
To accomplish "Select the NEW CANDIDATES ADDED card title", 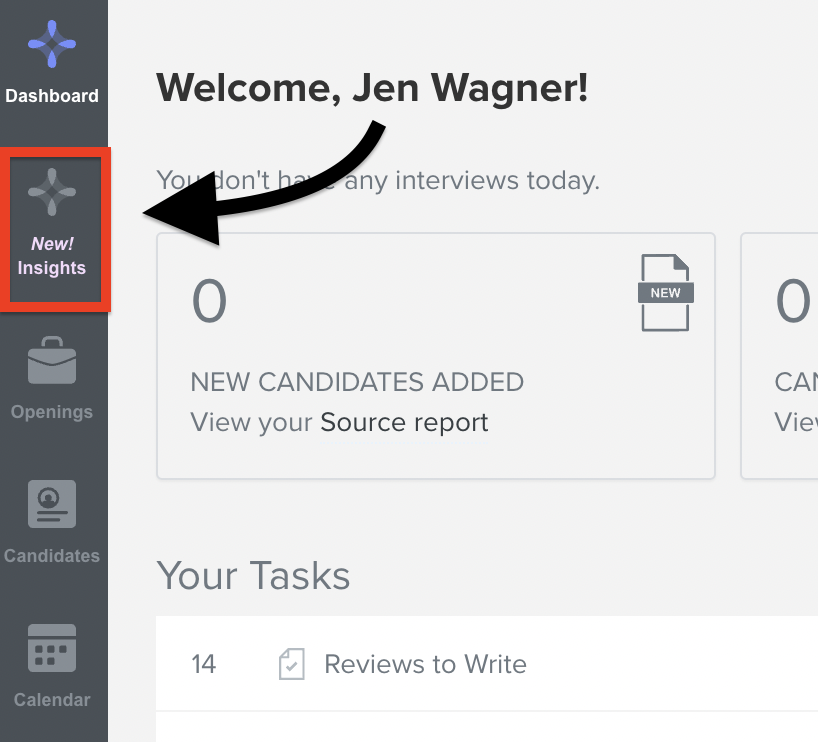I will click(357, 382).
